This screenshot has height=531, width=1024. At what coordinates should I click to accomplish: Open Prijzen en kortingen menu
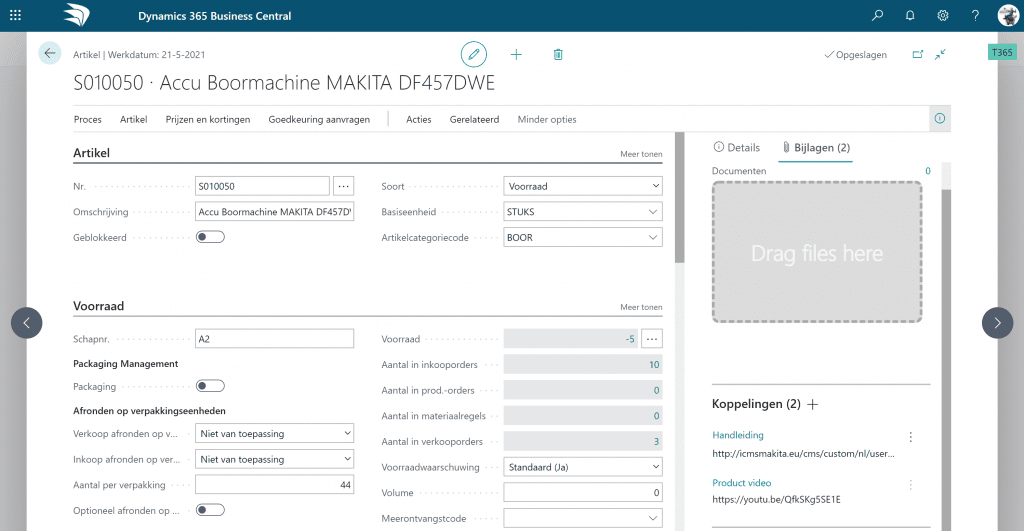tap(208, 120)
